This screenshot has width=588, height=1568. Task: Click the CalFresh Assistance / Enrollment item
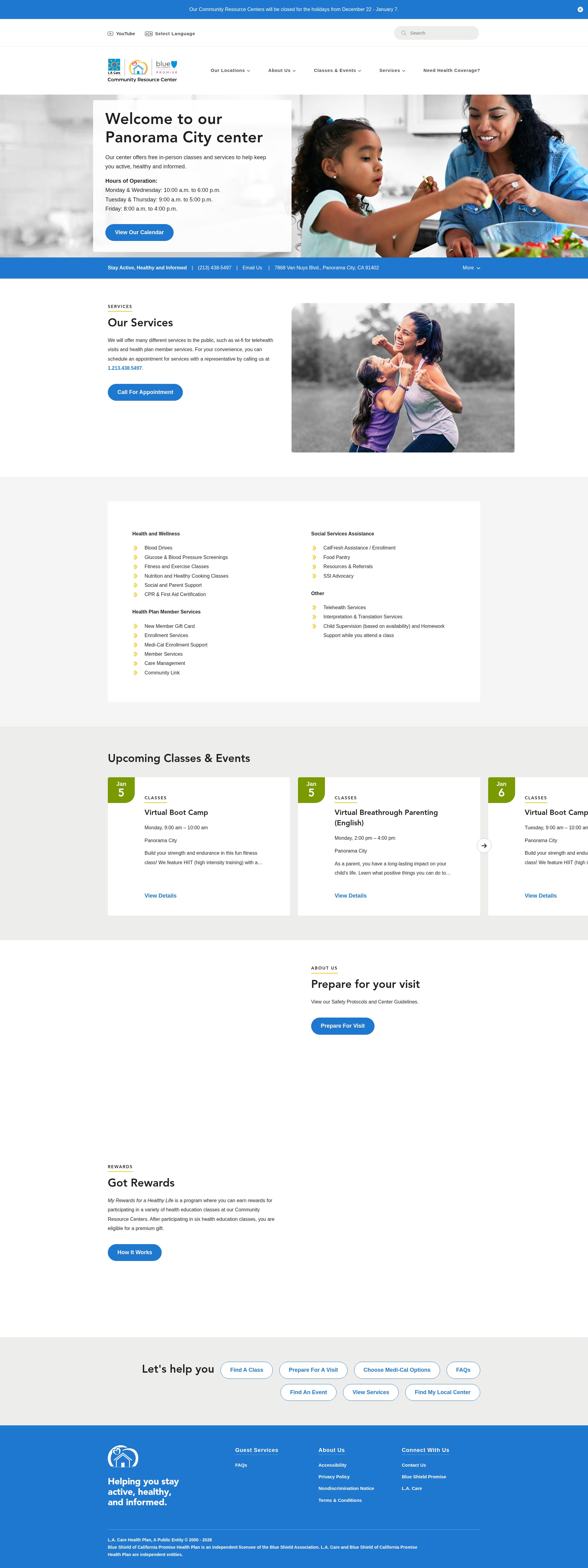[359, 548]
